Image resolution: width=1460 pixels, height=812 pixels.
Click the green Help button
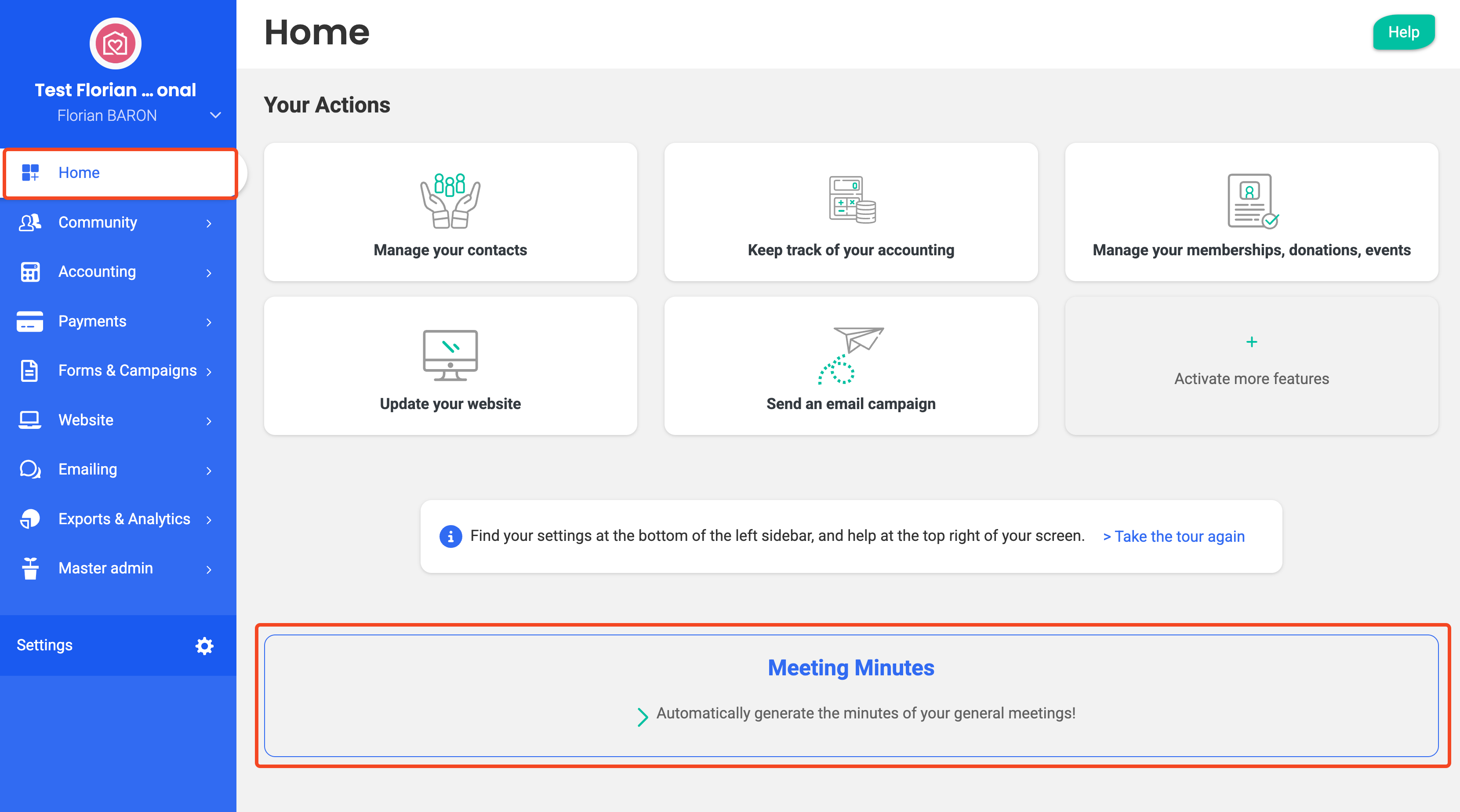point(1403,33)
